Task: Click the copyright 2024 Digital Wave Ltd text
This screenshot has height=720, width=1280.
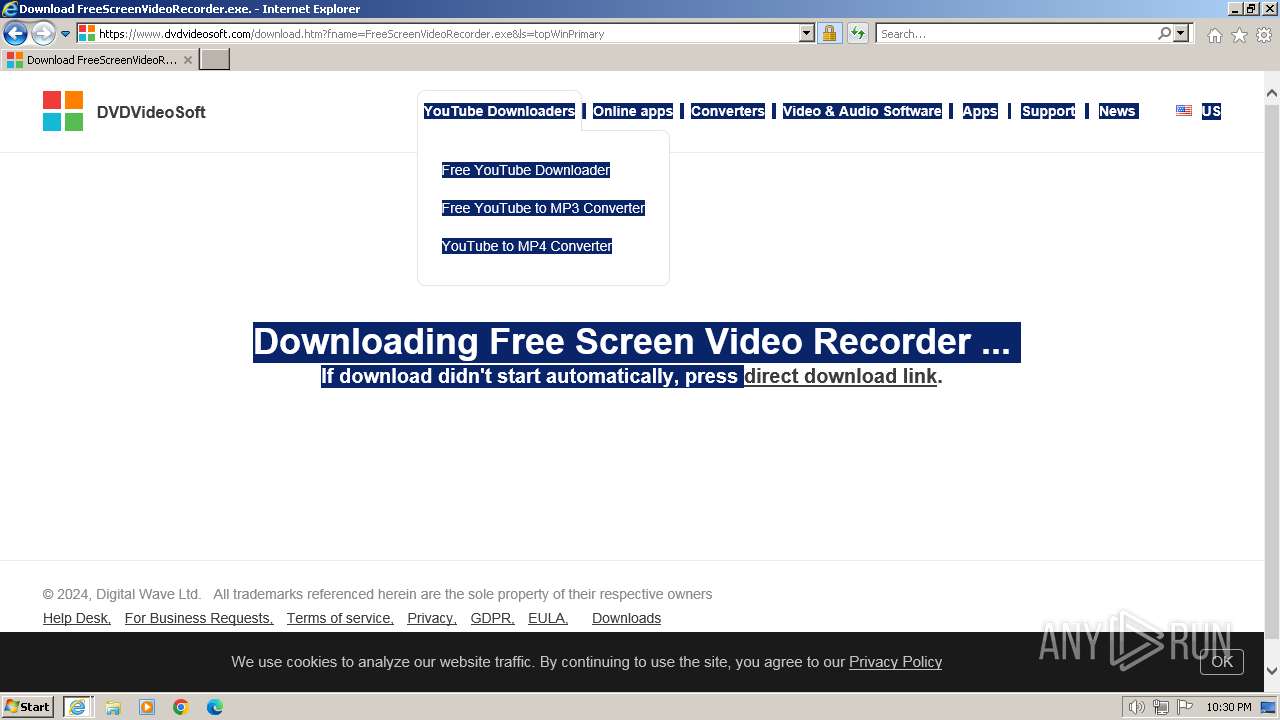Action: point(122,594)
